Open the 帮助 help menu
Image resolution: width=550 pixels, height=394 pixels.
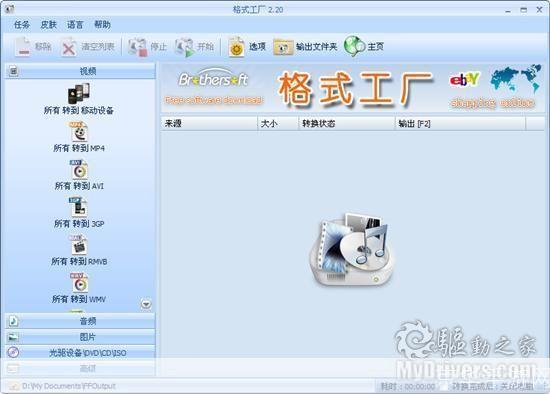[102, 25]
